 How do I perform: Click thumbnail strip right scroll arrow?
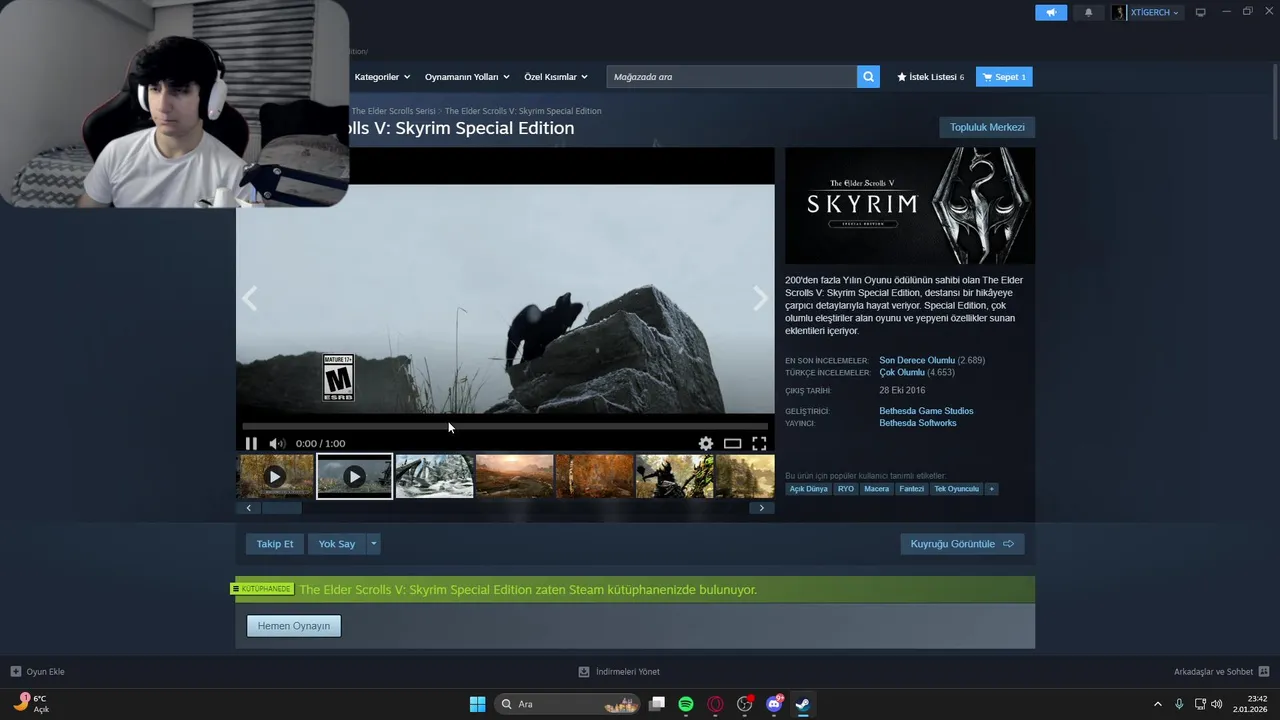pos(761,508)
